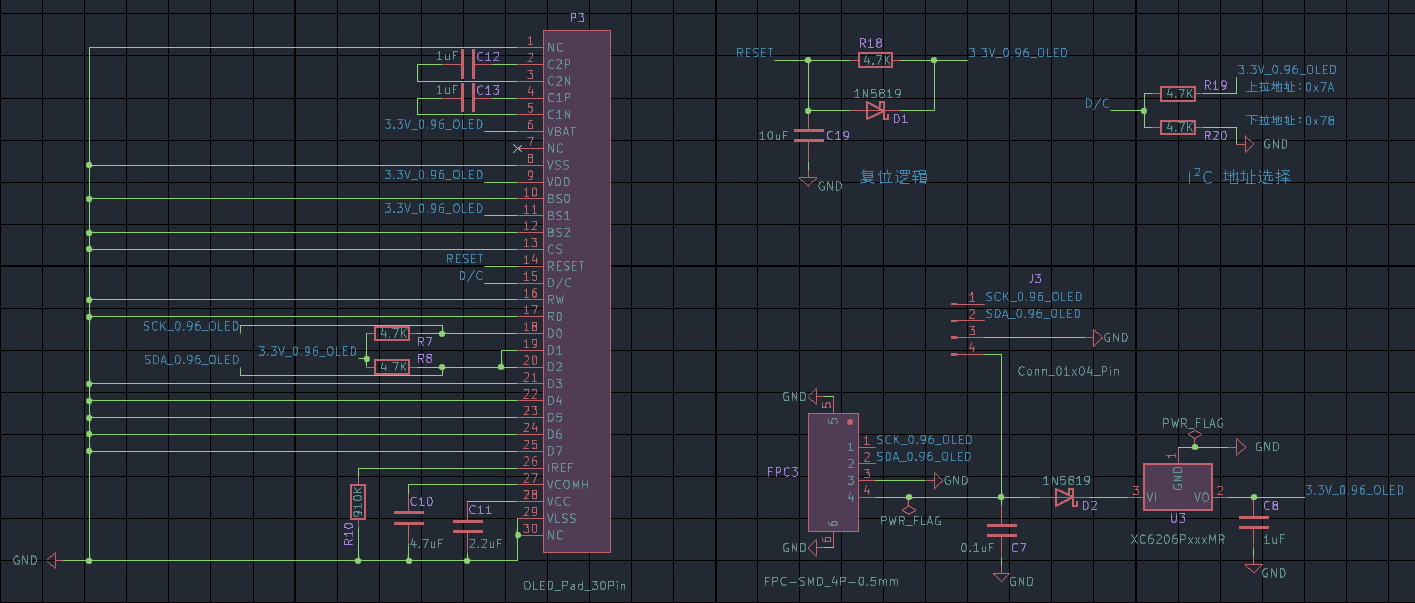Select pull-up resistor R19

(1177, 94)
